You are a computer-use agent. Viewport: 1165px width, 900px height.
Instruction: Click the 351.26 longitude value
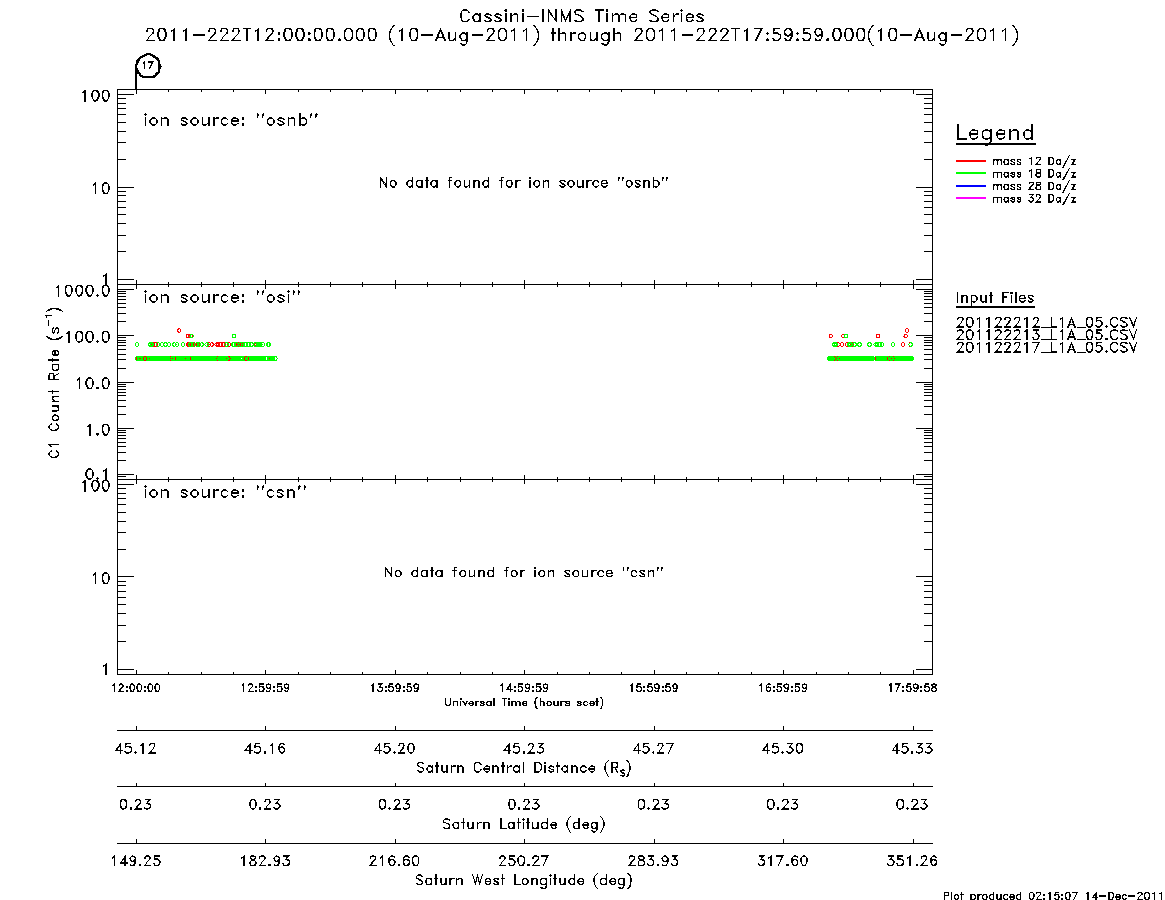tap(912, 861)
